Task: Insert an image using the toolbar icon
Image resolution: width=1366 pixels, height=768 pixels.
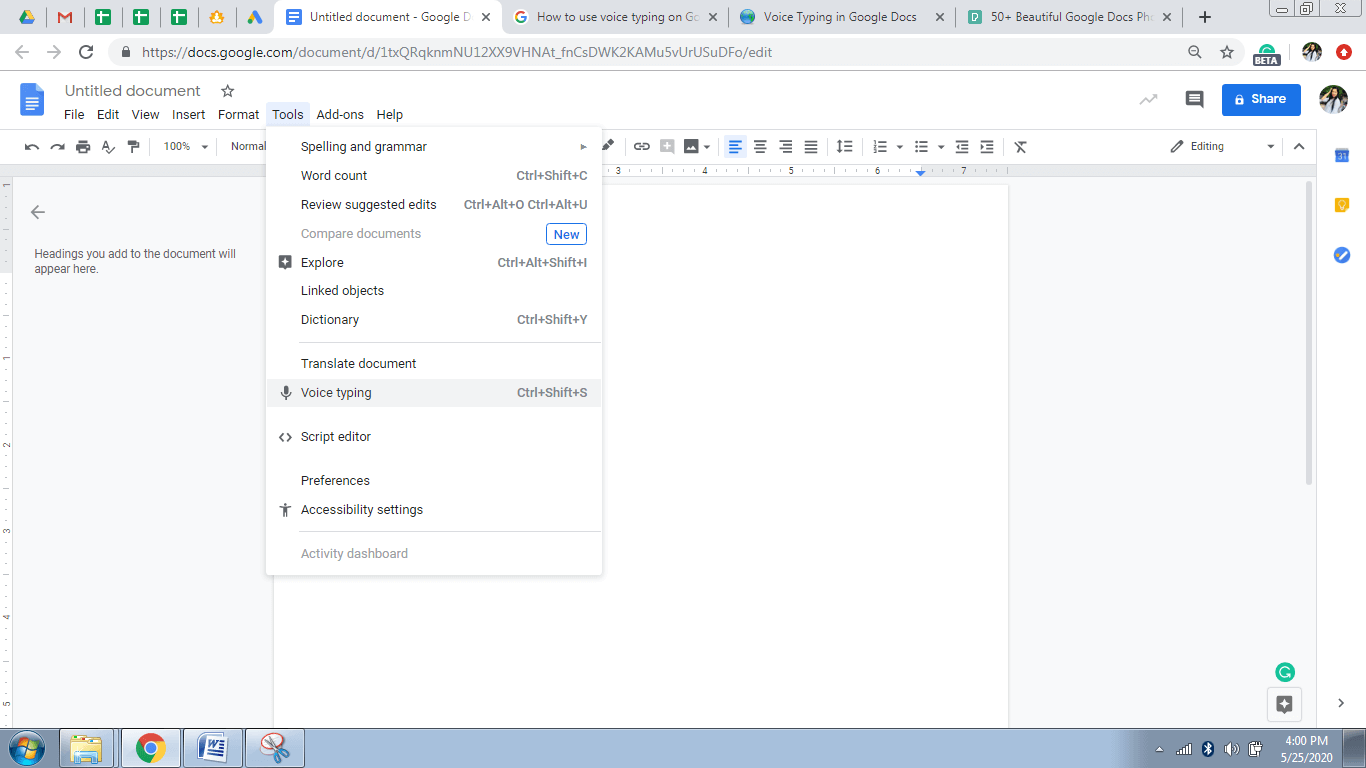Action: 692,146
